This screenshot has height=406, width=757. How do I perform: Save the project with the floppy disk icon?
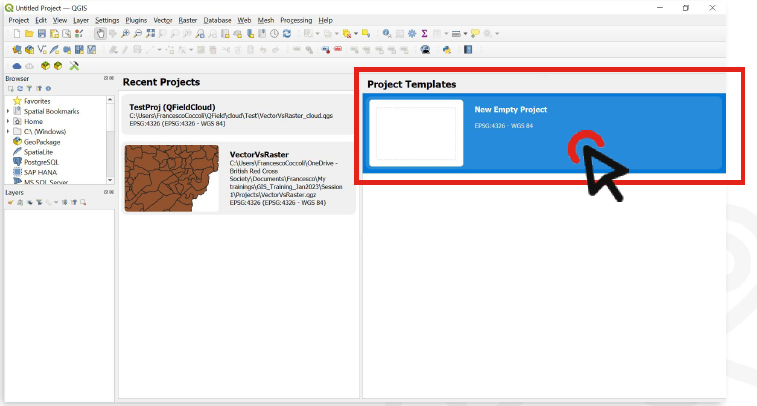(42, 34)
